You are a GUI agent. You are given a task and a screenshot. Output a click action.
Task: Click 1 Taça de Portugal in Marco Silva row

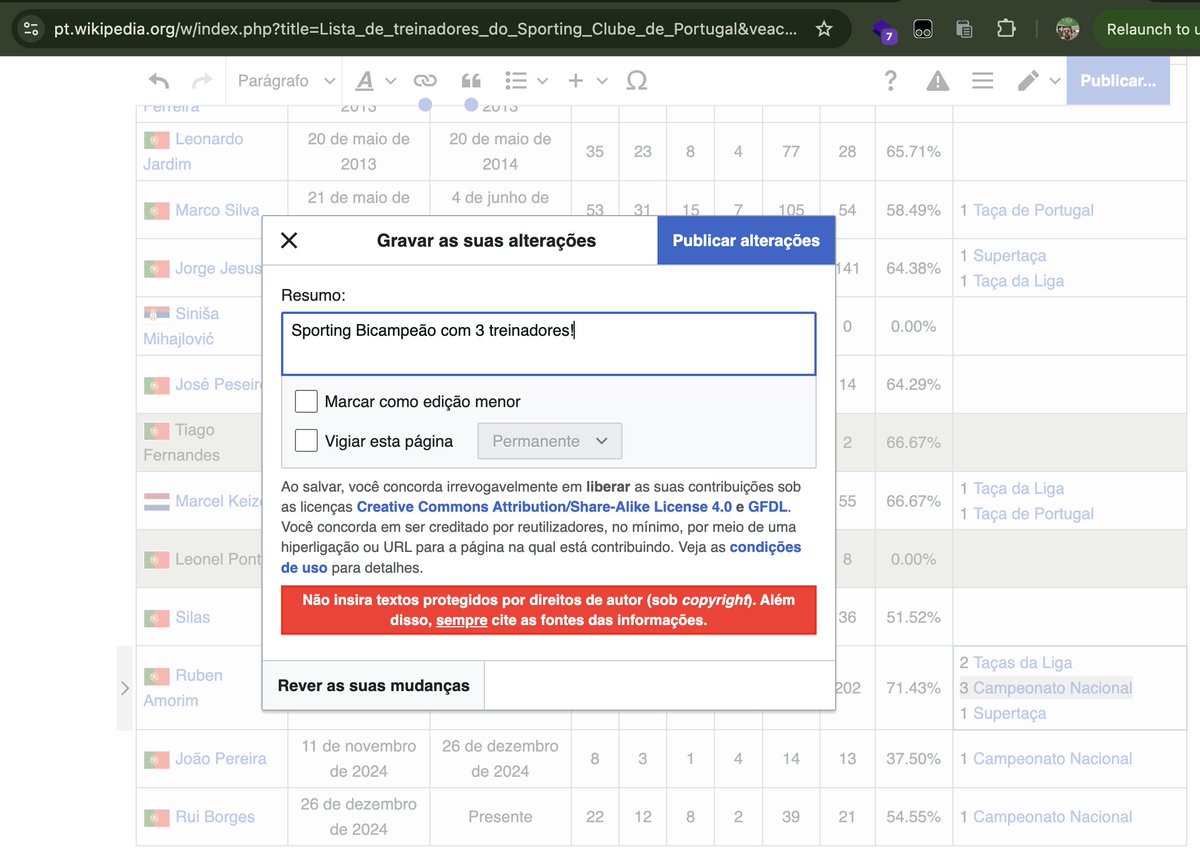pos(1026,210)
